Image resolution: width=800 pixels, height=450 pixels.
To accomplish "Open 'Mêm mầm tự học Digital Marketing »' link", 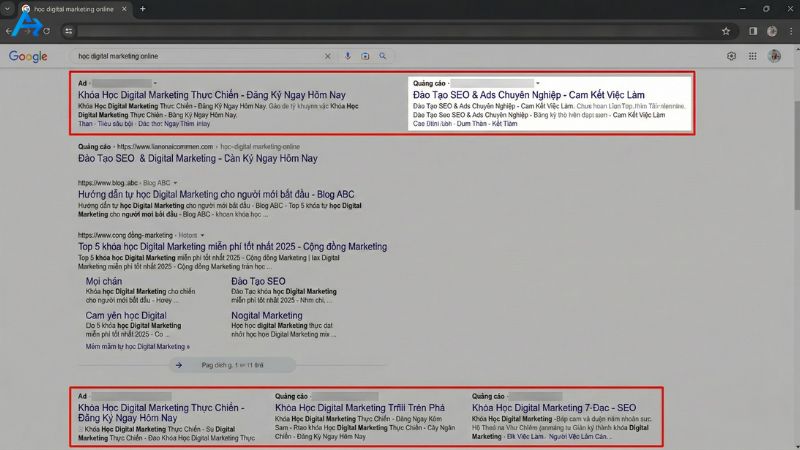I will coord(138,346).
